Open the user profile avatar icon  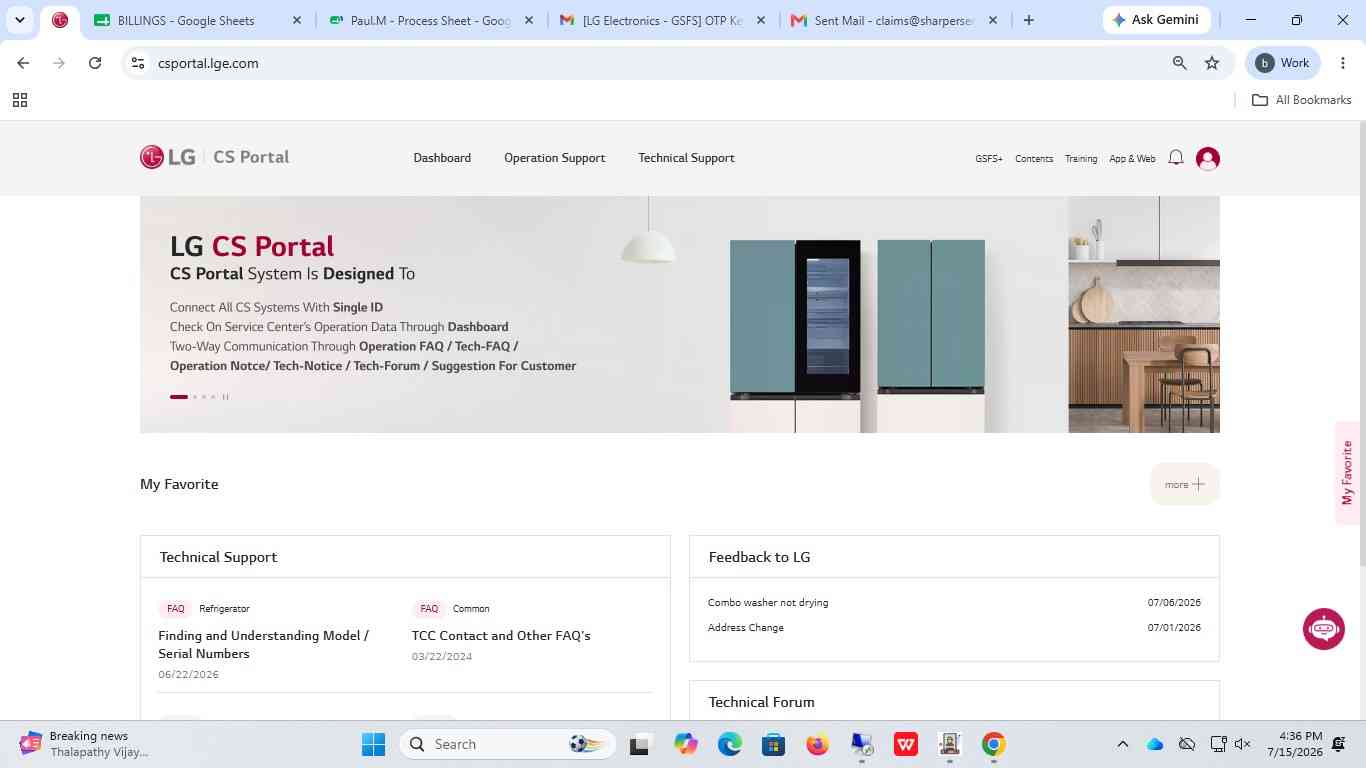click(1208, 158)
